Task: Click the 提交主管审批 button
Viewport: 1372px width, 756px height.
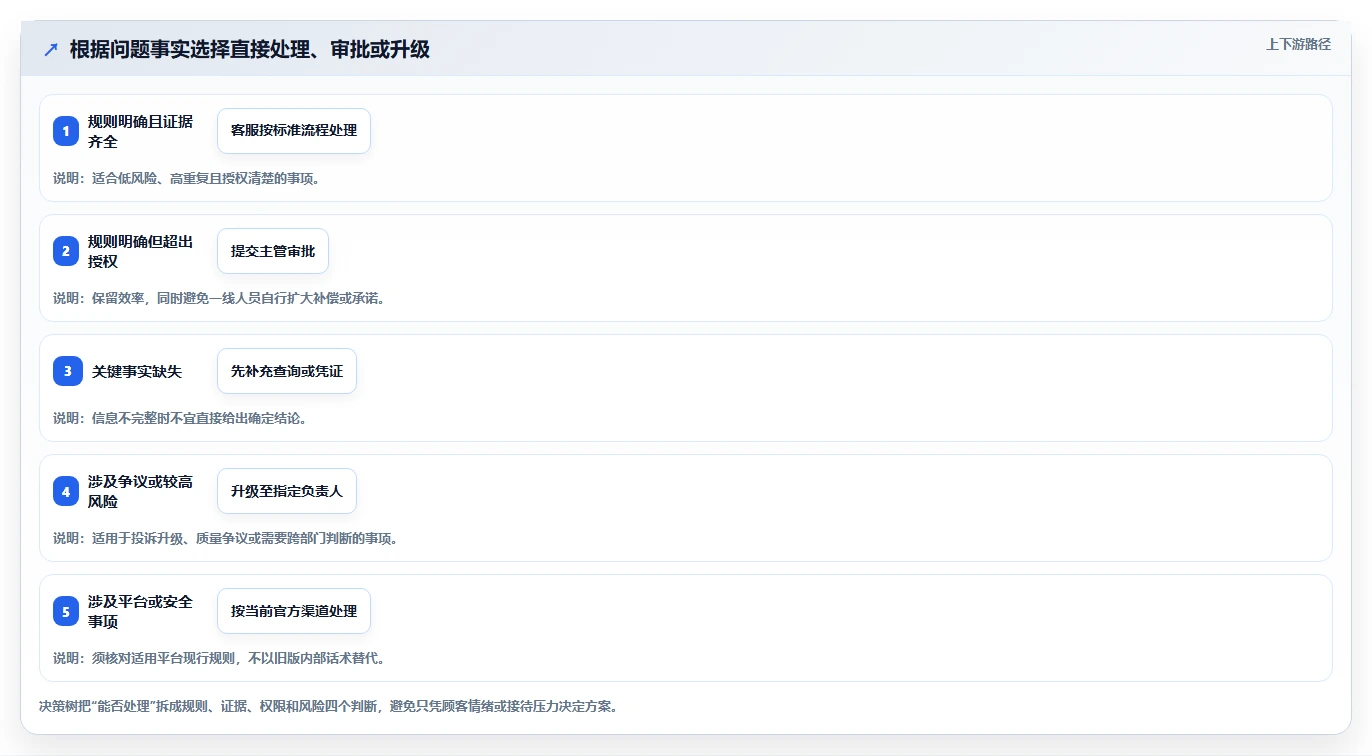Action: coord(273,251)
